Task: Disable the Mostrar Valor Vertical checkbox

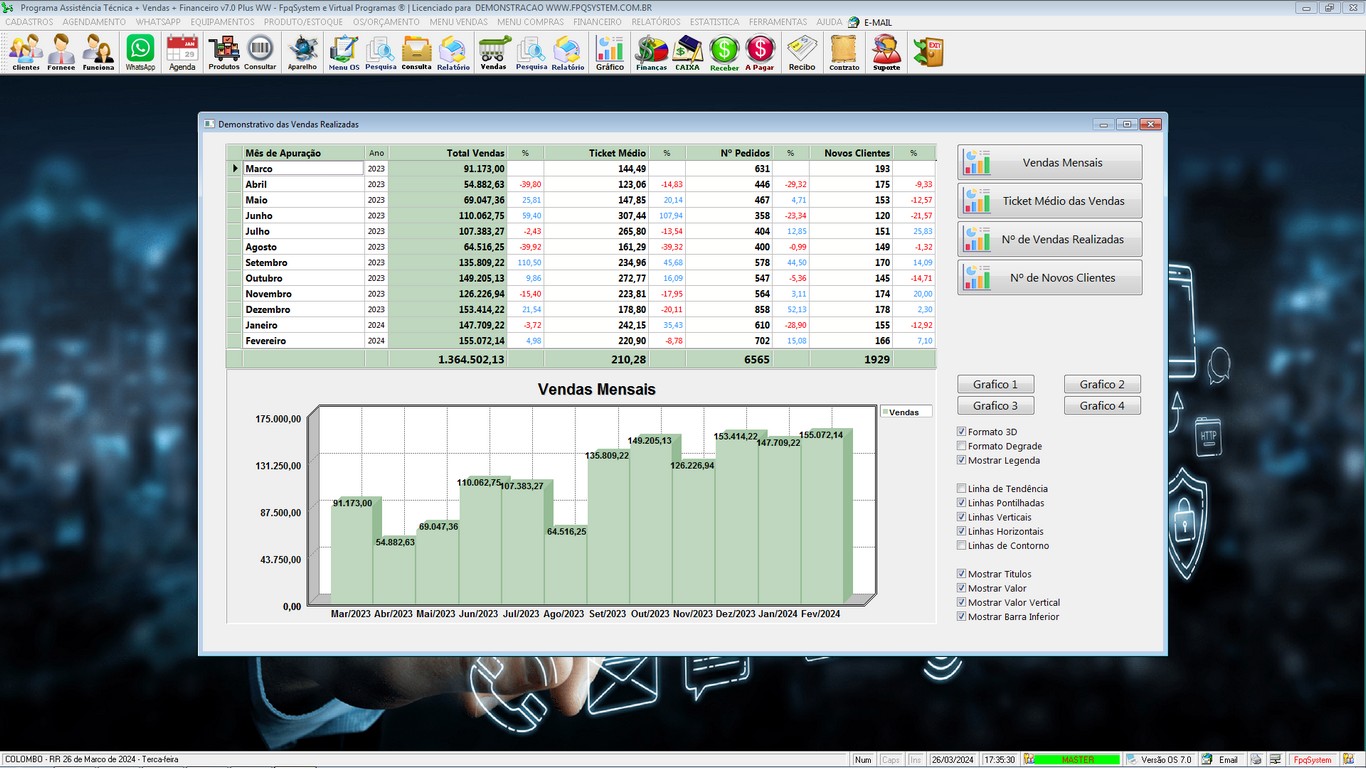Action: point(962,603)
